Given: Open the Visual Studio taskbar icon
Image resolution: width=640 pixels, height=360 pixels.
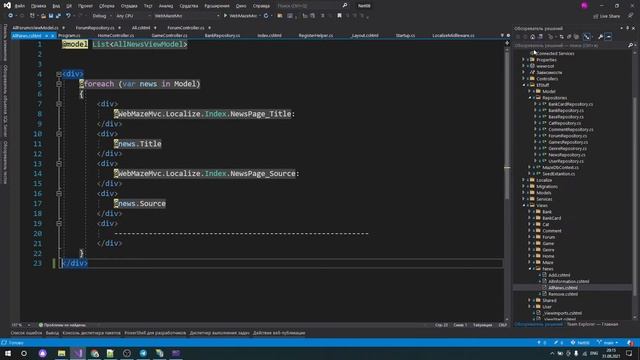Looking at the screenshot, I should 78,353.
